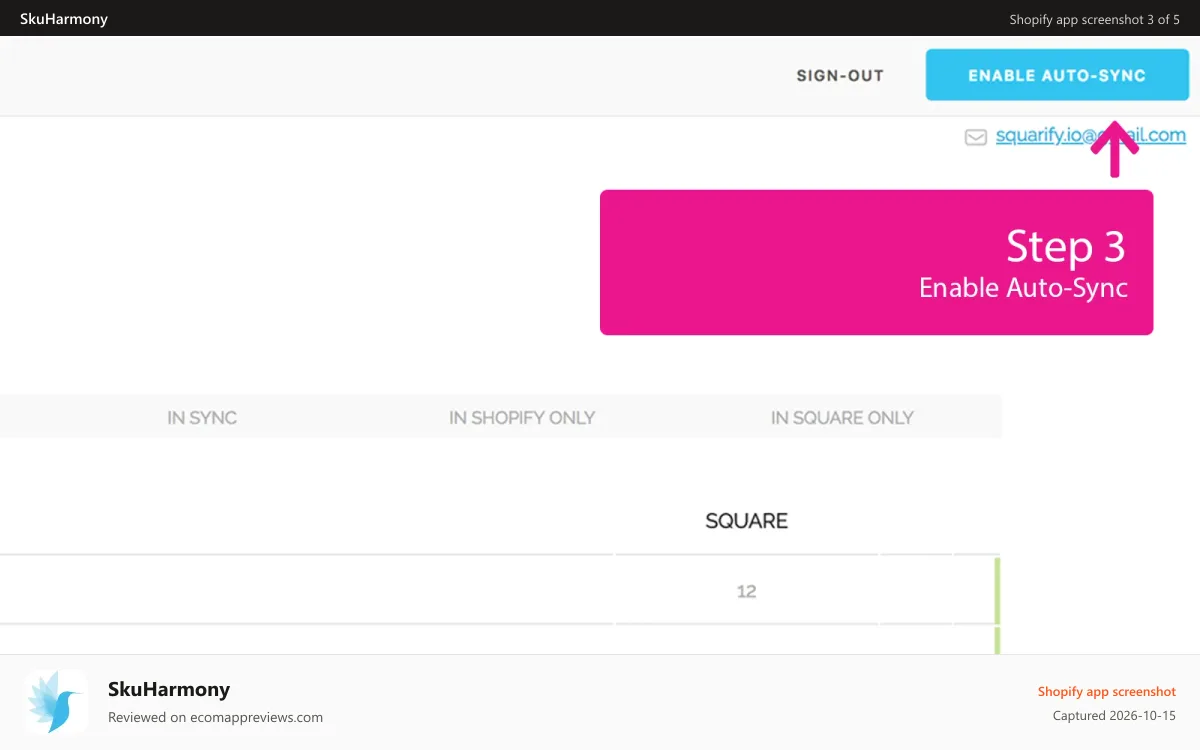Click the envelope mail icon
Screen dimensions: 1200x750
pyautogui.click(x=975, y=138)
